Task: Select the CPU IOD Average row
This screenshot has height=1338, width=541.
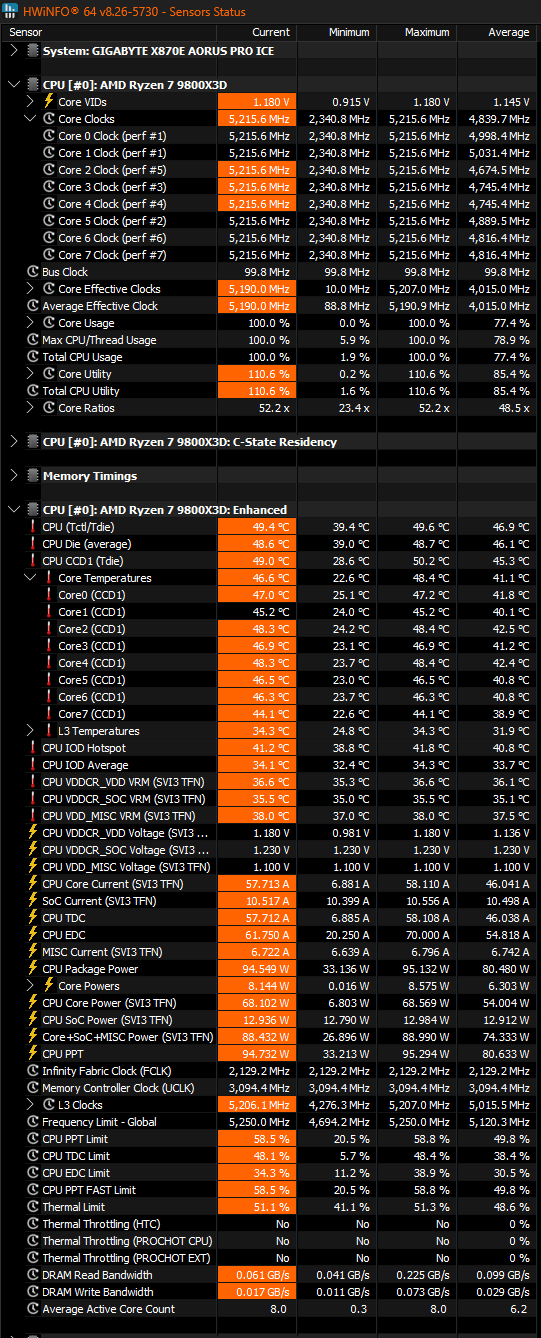Action: [270, 765]
